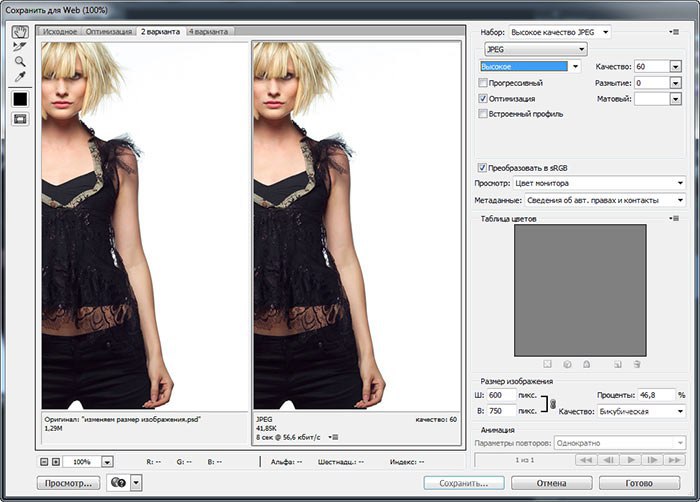Screen dimensions: 700x502
Task: Select the Hand tool
Action: coord(19,31)
